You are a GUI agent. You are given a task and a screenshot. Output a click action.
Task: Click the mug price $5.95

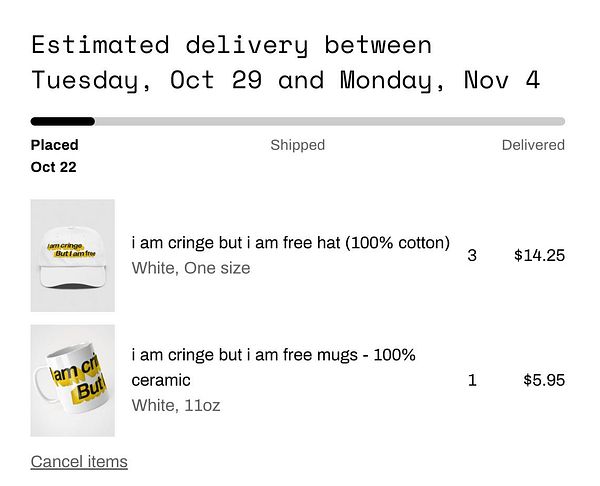click(x=544, y=380)
